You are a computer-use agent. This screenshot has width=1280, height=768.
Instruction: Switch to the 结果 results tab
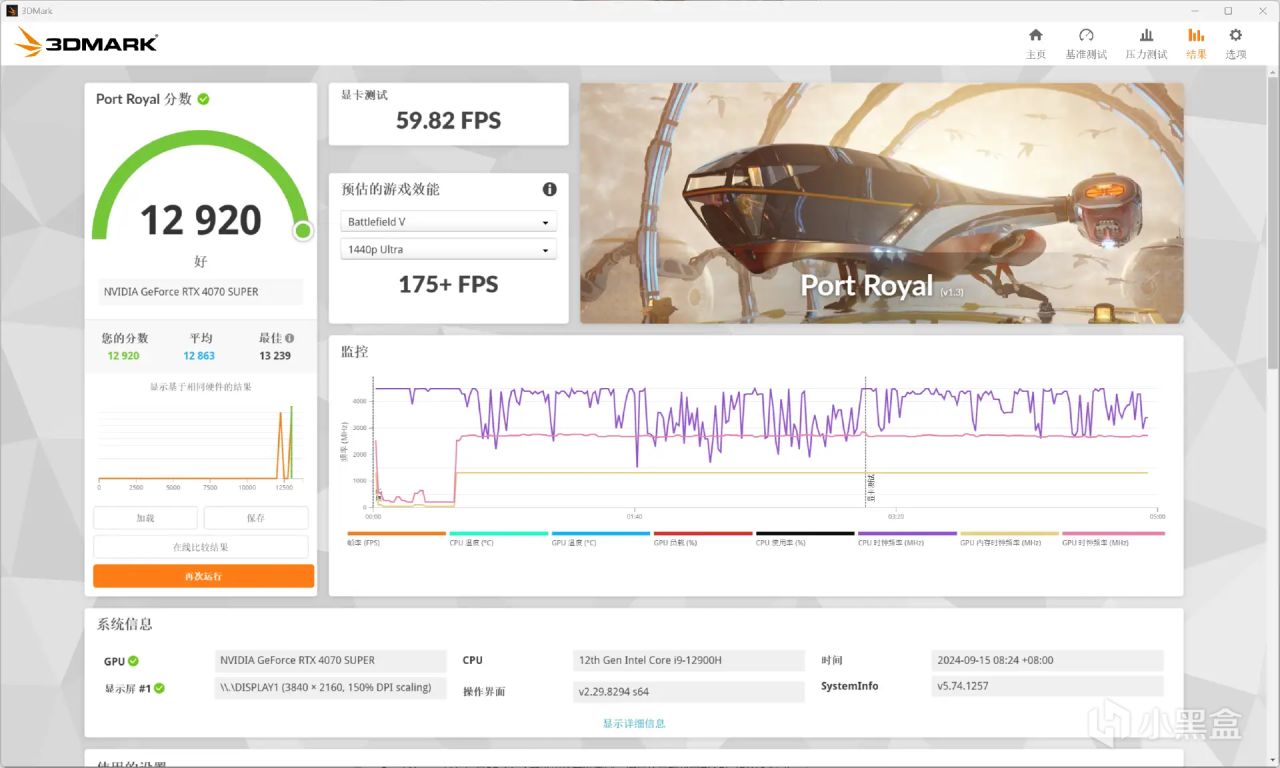tap(1196, 44)
